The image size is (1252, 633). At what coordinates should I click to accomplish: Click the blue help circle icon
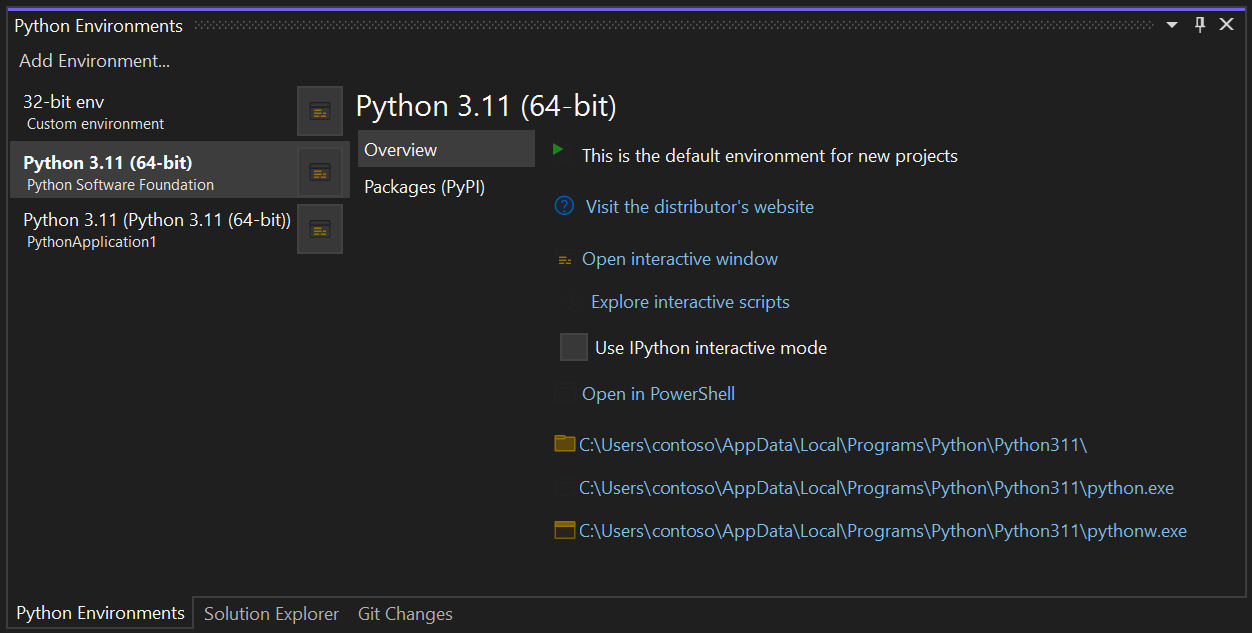[x=565, y=206]
